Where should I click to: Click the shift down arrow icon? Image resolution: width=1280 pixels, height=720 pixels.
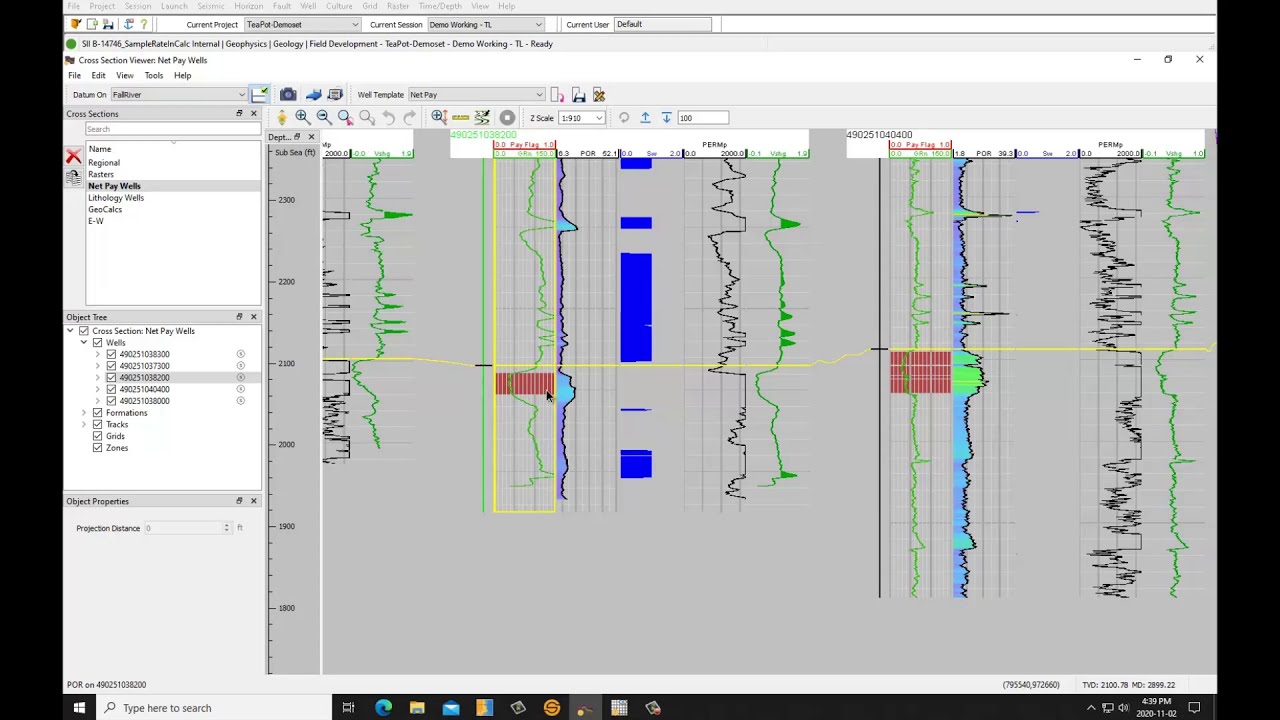666,118
